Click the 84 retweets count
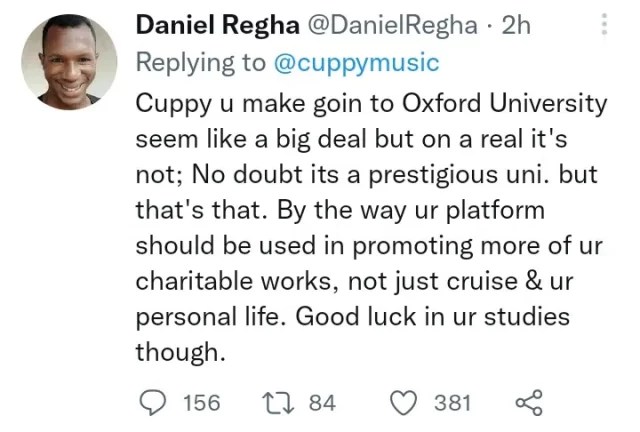640x432 pixels. [322, 403]
